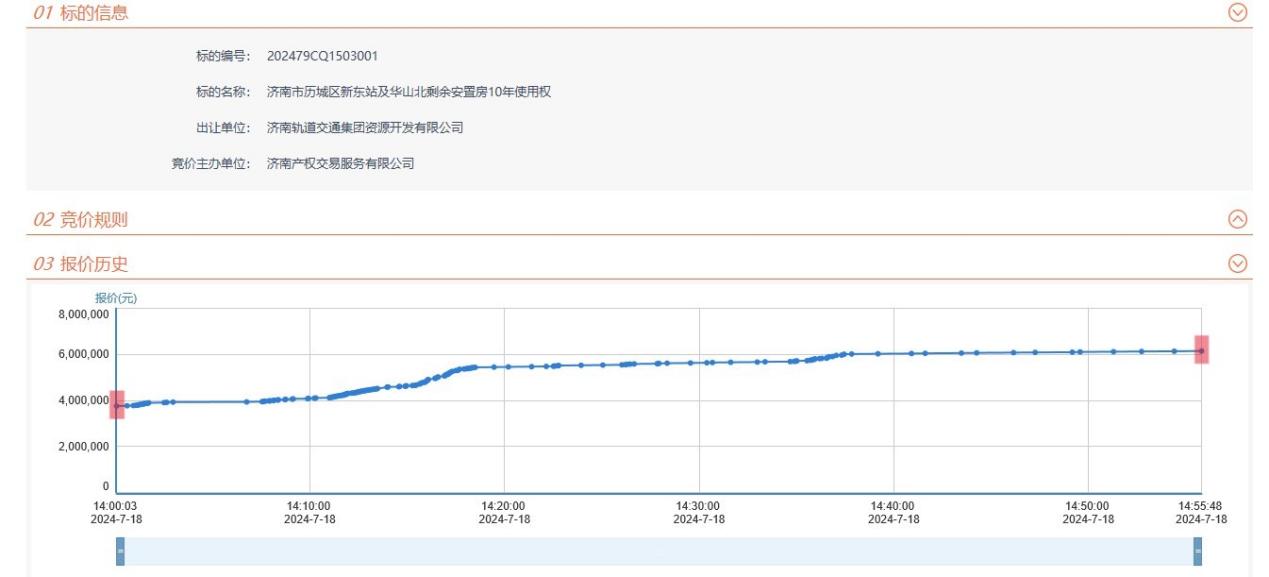Screen dimensions: 1269x577
Task: Click the light blue range slider track
Action: click(659, 551)
